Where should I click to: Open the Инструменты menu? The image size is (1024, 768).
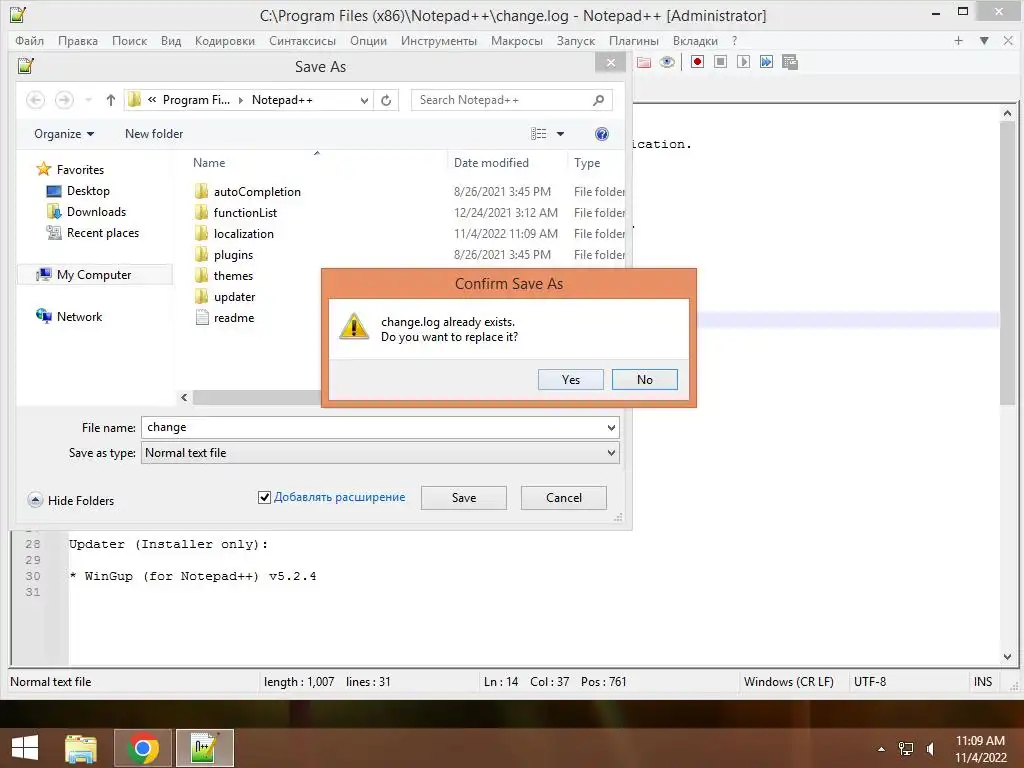point(439,40)
